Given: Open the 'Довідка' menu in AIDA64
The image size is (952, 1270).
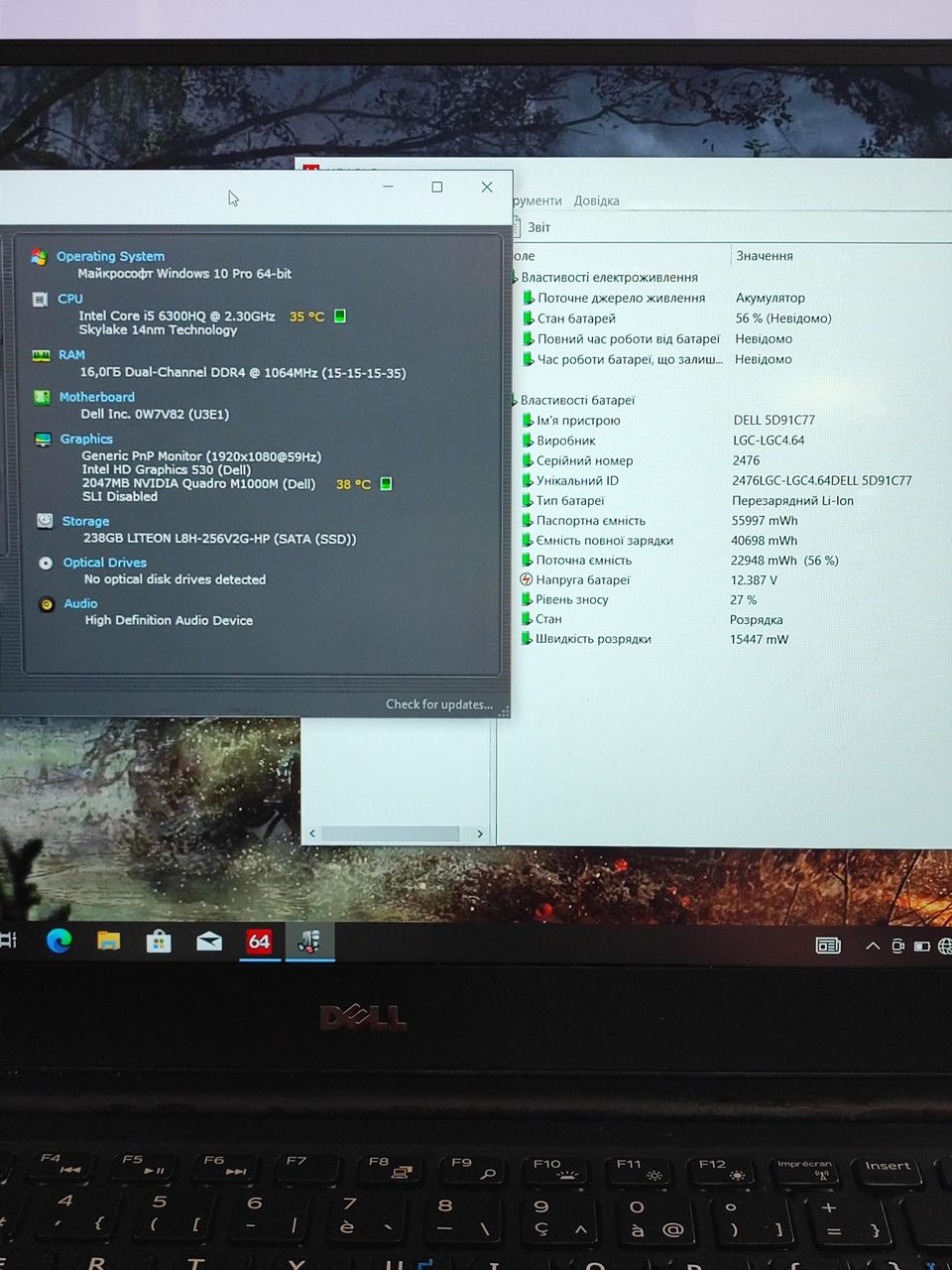Looking at the screenshot, I should point(596,200).
